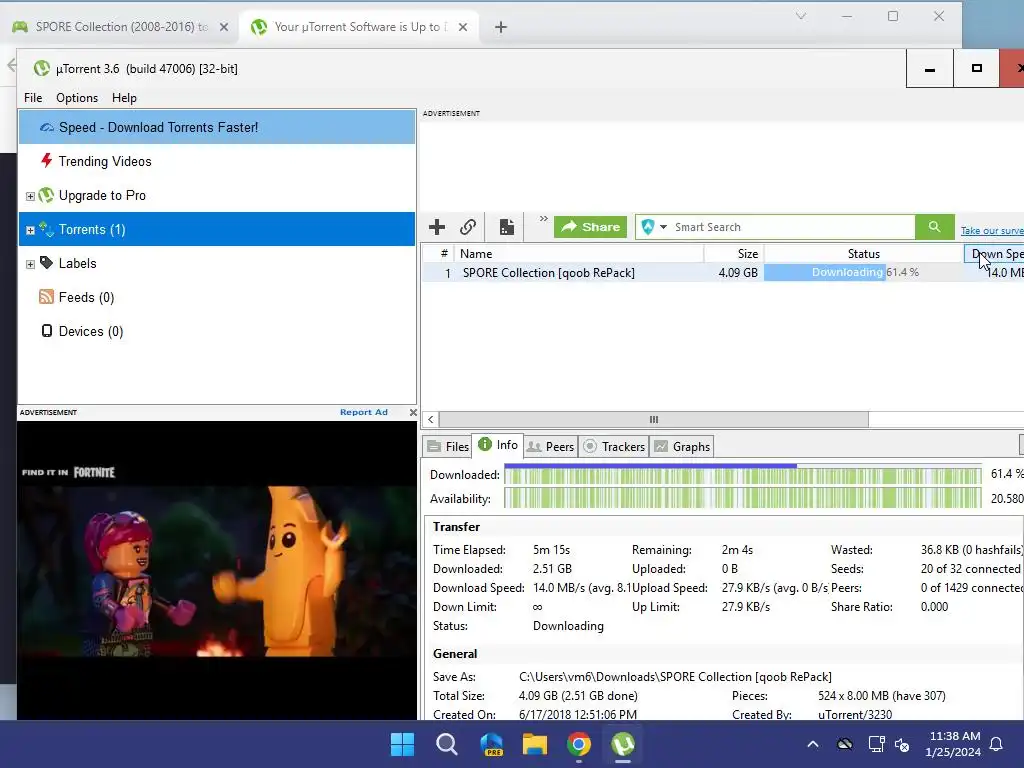Close the uTorrent Software browser tab
Screen dimensions: 1024x768
pos(463,27)
